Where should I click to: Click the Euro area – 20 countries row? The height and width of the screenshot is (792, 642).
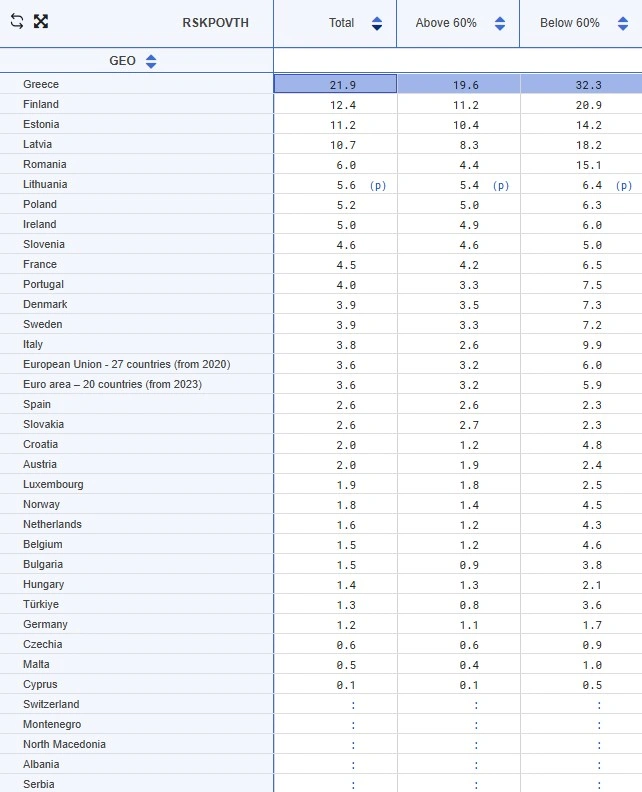click(x=112, y=384)
